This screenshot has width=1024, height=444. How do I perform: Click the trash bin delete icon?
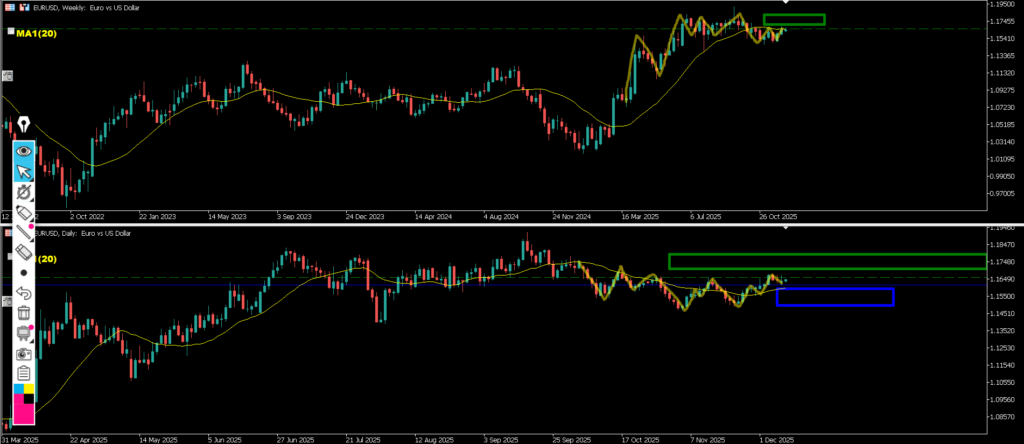pos(23,313)
